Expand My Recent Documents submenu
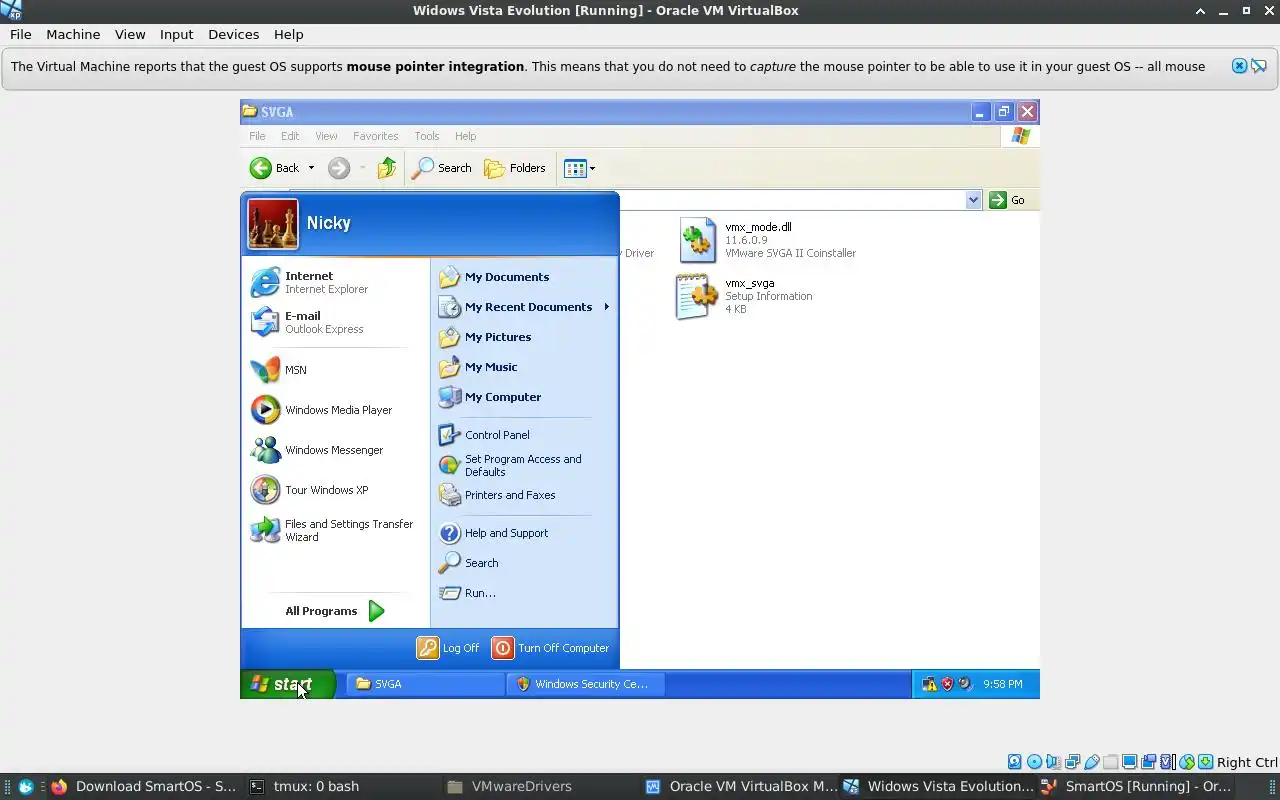The image size is (1280, 800). point(524,307)
